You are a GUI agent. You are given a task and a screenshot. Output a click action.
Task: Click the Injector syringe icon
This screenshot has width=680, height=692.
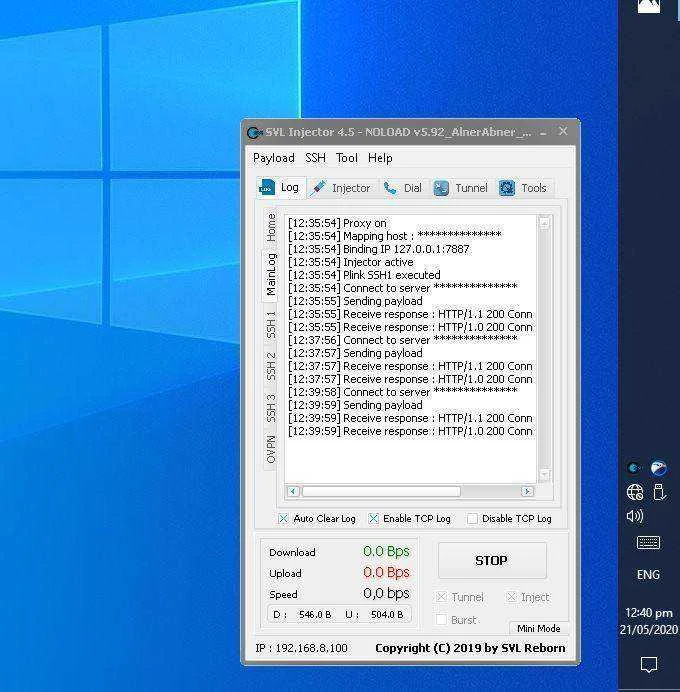pyautogui.click(x=318, y=188)
